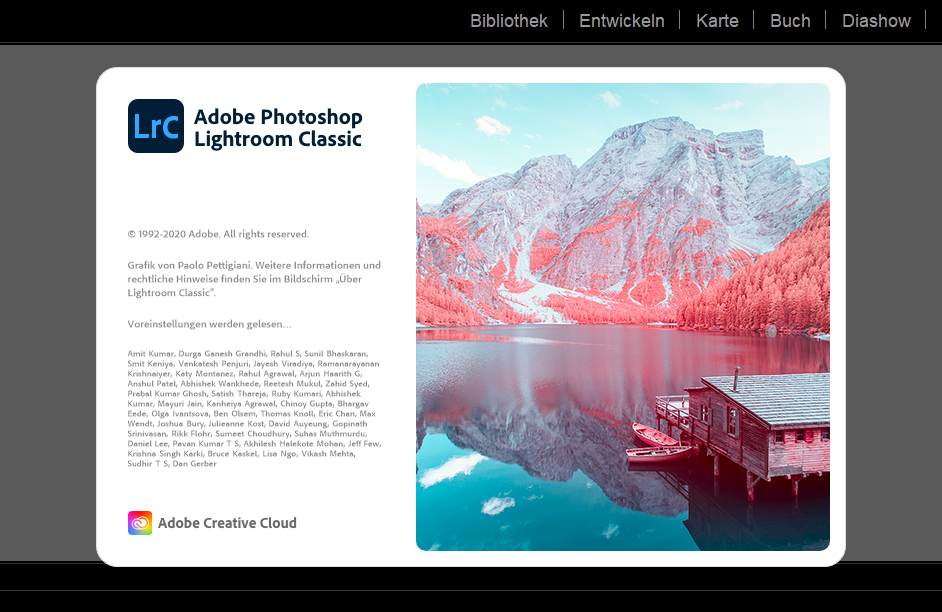Click the 'Amit Kumar, Durga Ganesh Grandhi' credits line
The width and height of the screenshot is (942, 612).
point(248,354)
